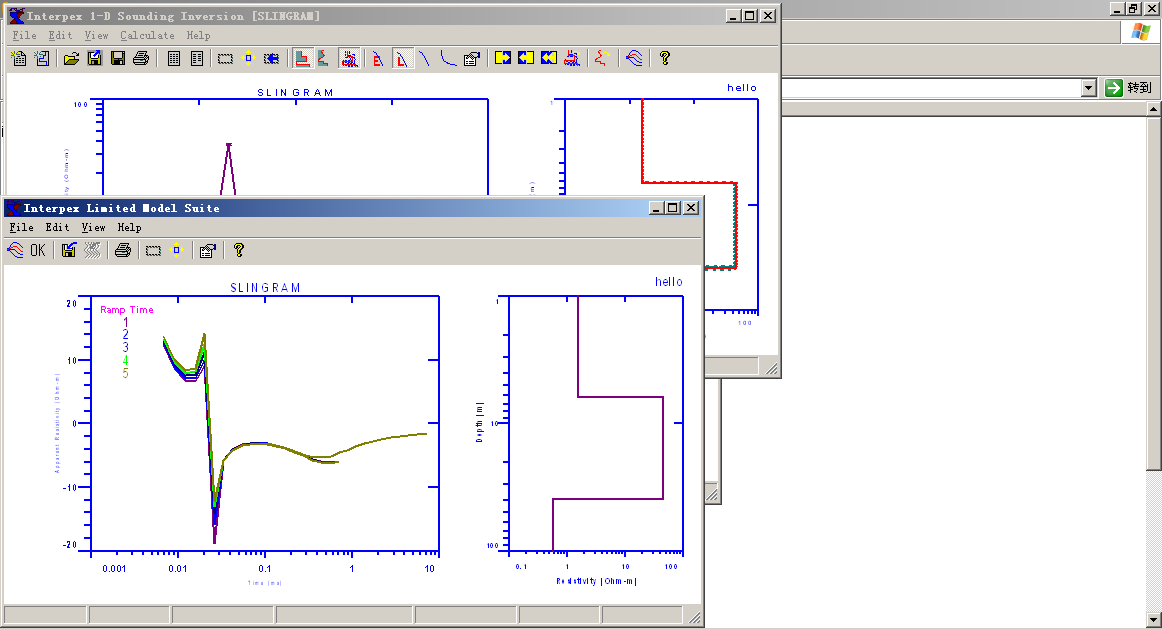Click the red model with blue dots icon after yellow arrows

[572, 59]
